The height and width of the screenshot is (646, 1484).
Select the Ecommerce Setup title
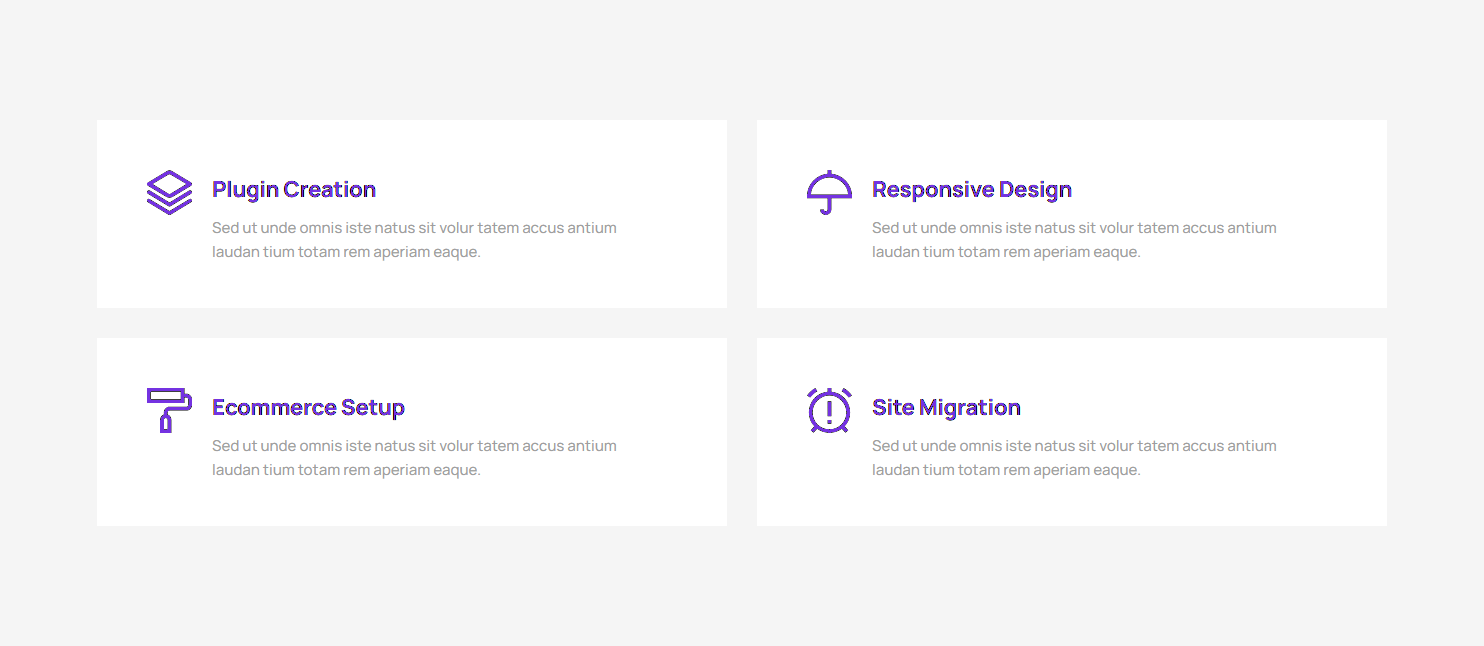[x=308, y=407]
